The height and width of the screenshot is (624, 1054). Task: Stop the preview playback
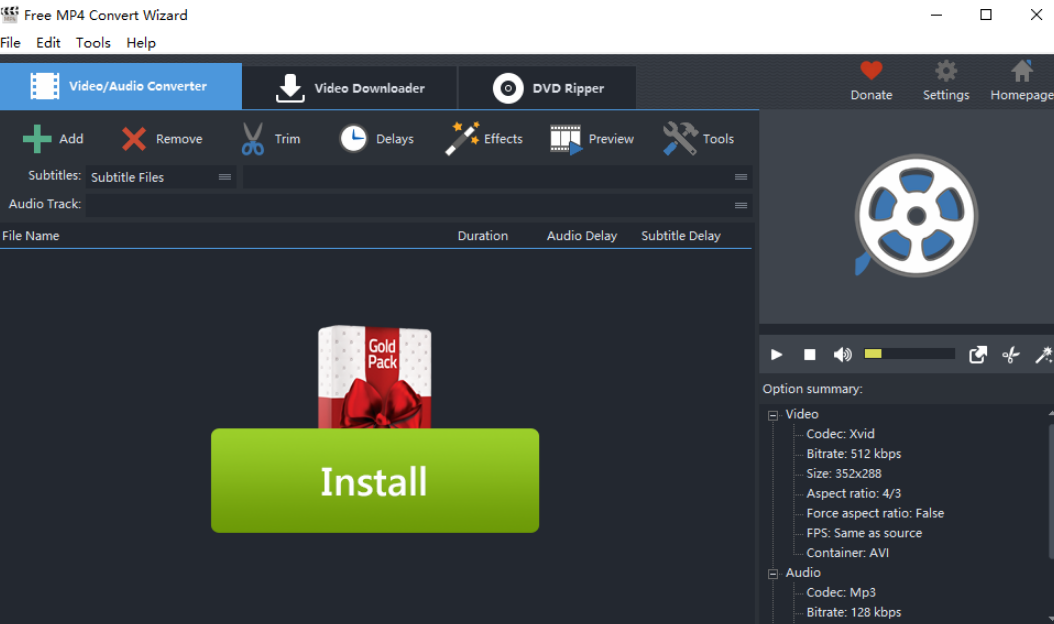(809, 354)
